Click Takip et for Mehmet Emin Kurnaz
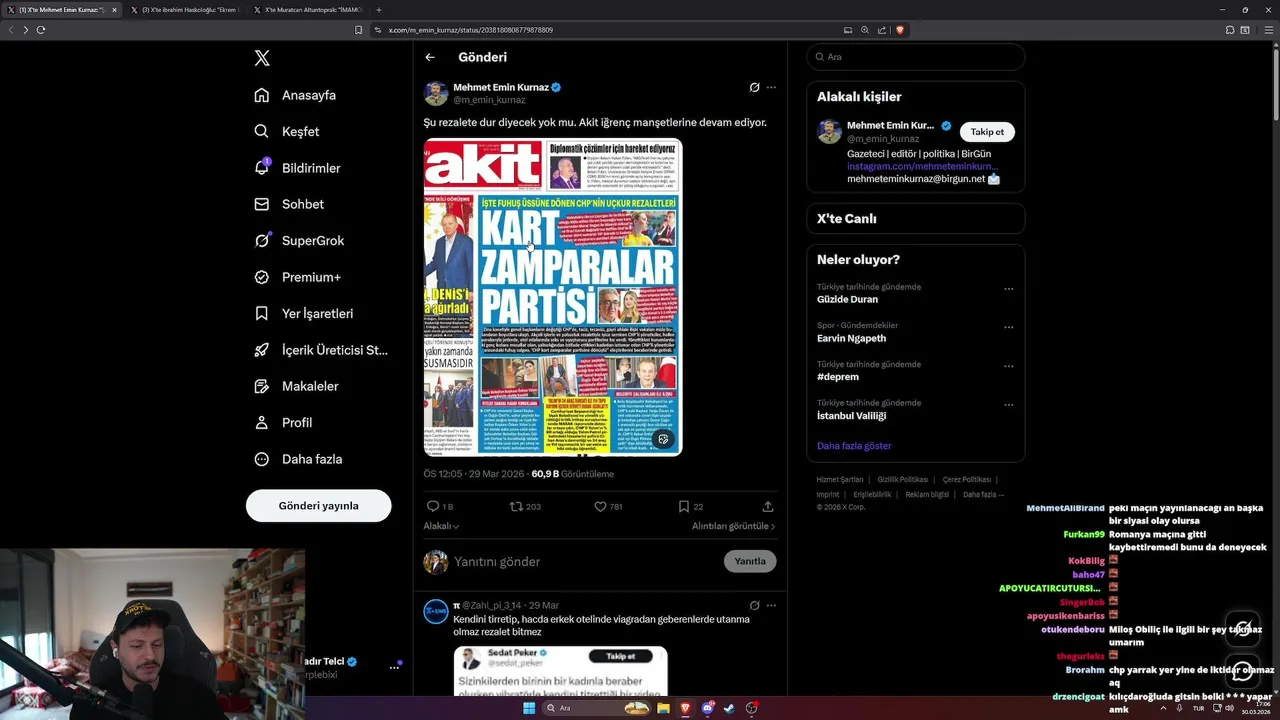The width and height of the screenshot is (1280, 720). tap(988, 132)
